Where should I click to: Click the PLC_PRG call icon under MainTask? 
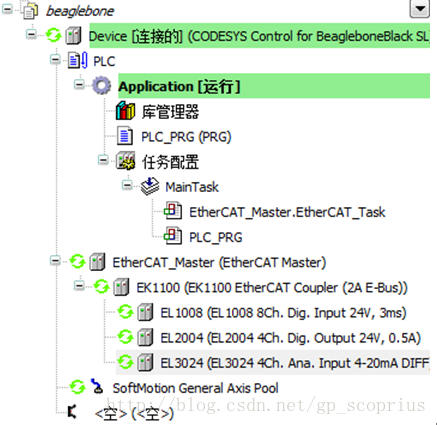(x=173, y=236)
